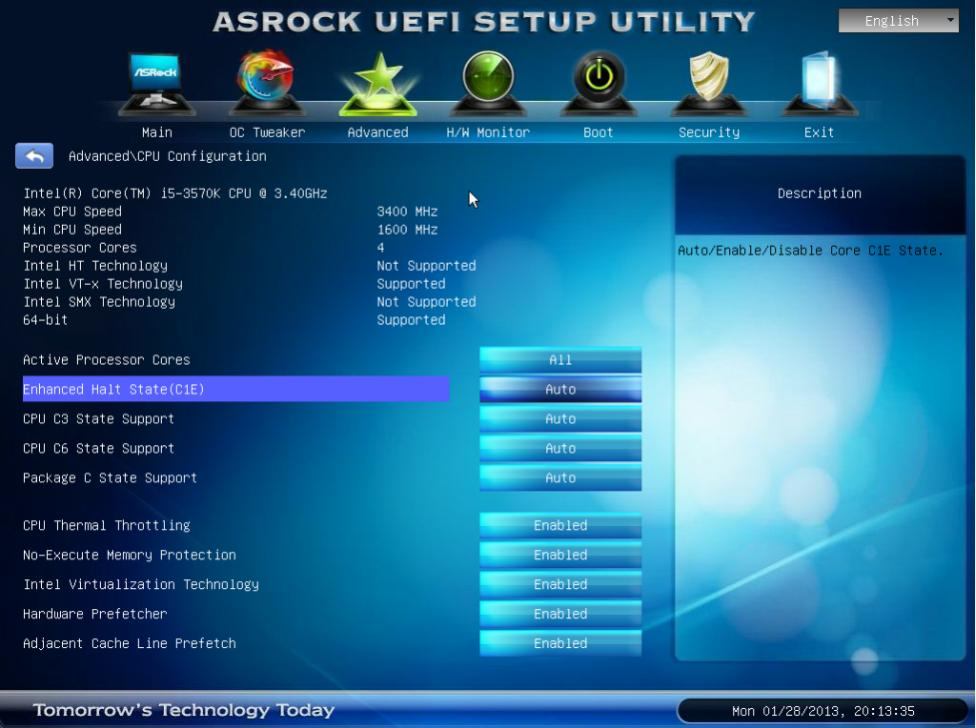Screen dimensions: 976x728
Task: Switch to the Main tab label
Action: point(157,132)
